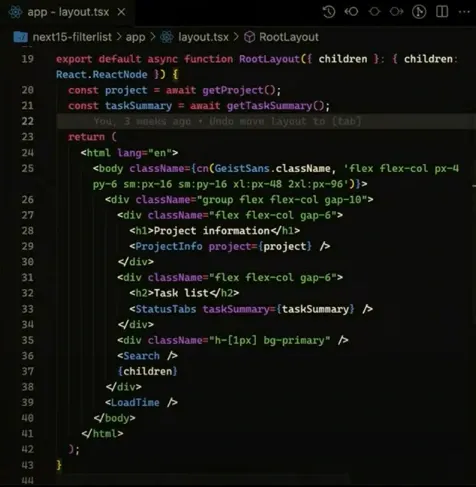Click the taskSummary constant on line 21

click(138, 106)
